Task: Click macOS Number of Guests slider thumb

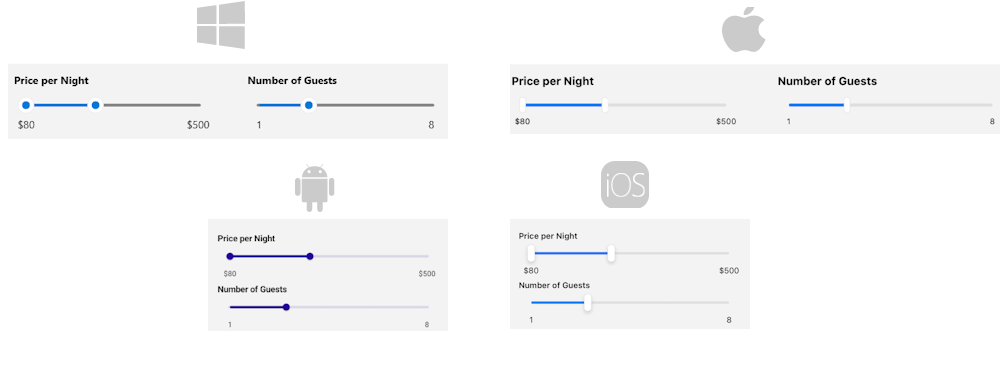Action: (847, 105)
